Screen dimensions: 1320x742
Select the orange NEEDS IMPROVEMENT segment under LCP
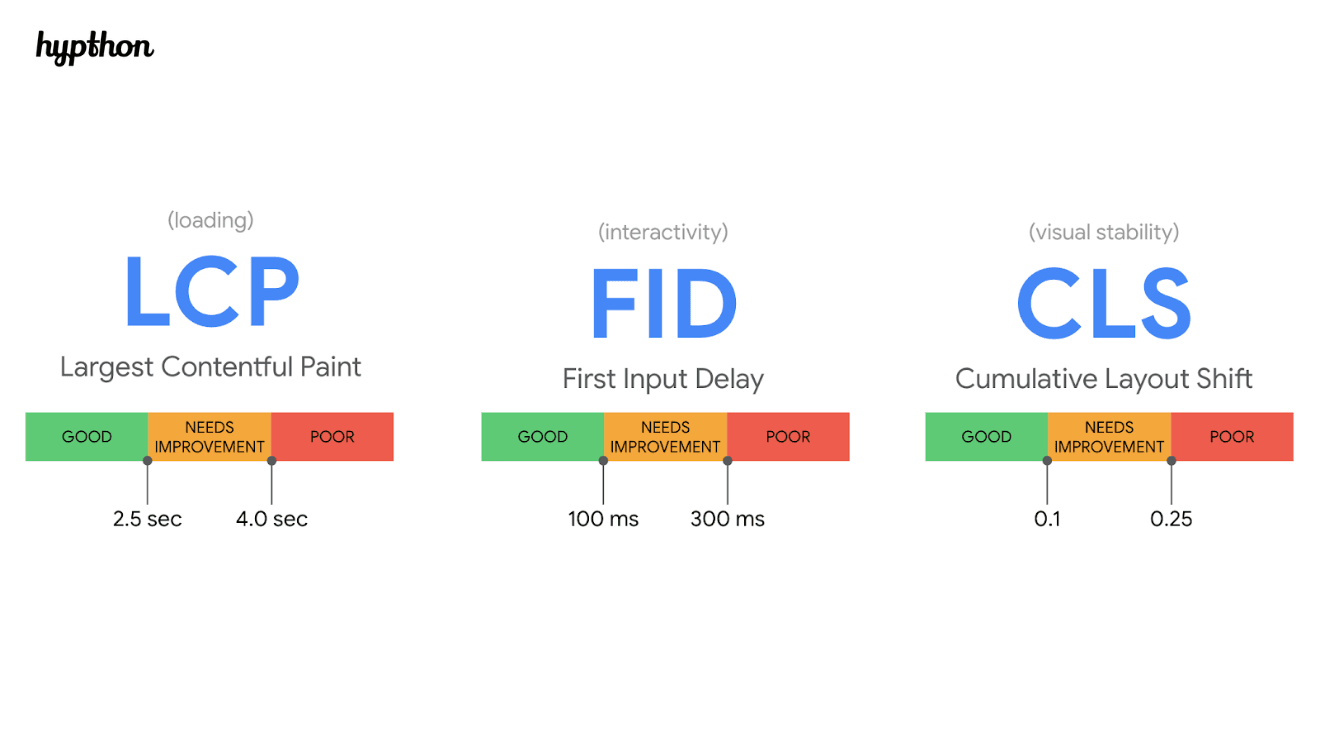(210, 437)
